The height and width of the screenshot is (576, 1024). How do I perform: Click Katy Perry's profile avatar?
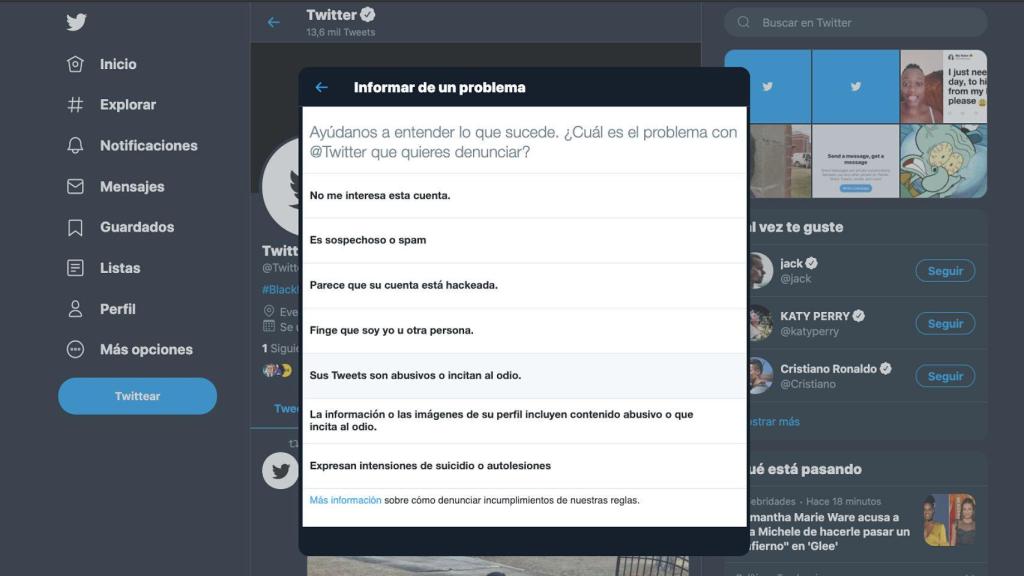pyautogui.click(x=760, y=323)
